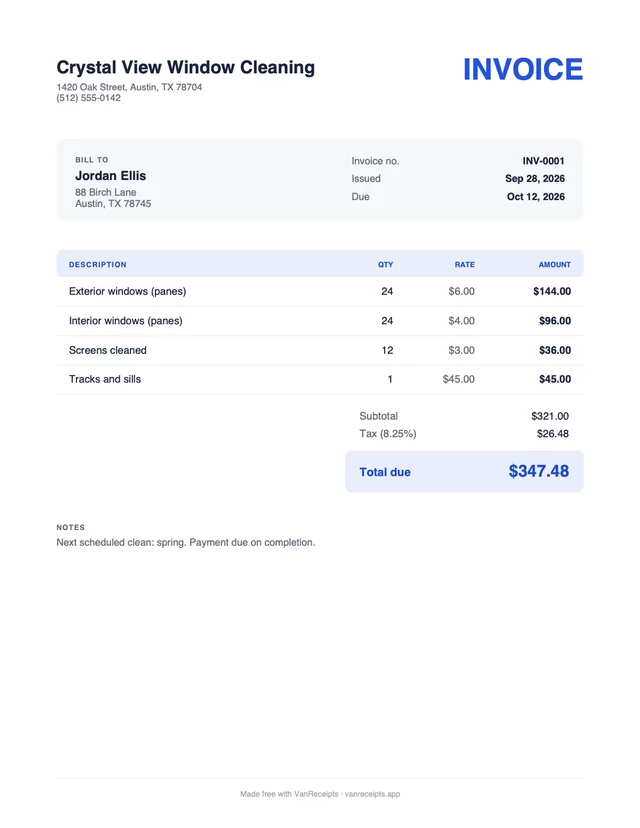Screen dimensions: 640x828
Task: Click the Tax (8.25%) label
Action: click(388, 434)
